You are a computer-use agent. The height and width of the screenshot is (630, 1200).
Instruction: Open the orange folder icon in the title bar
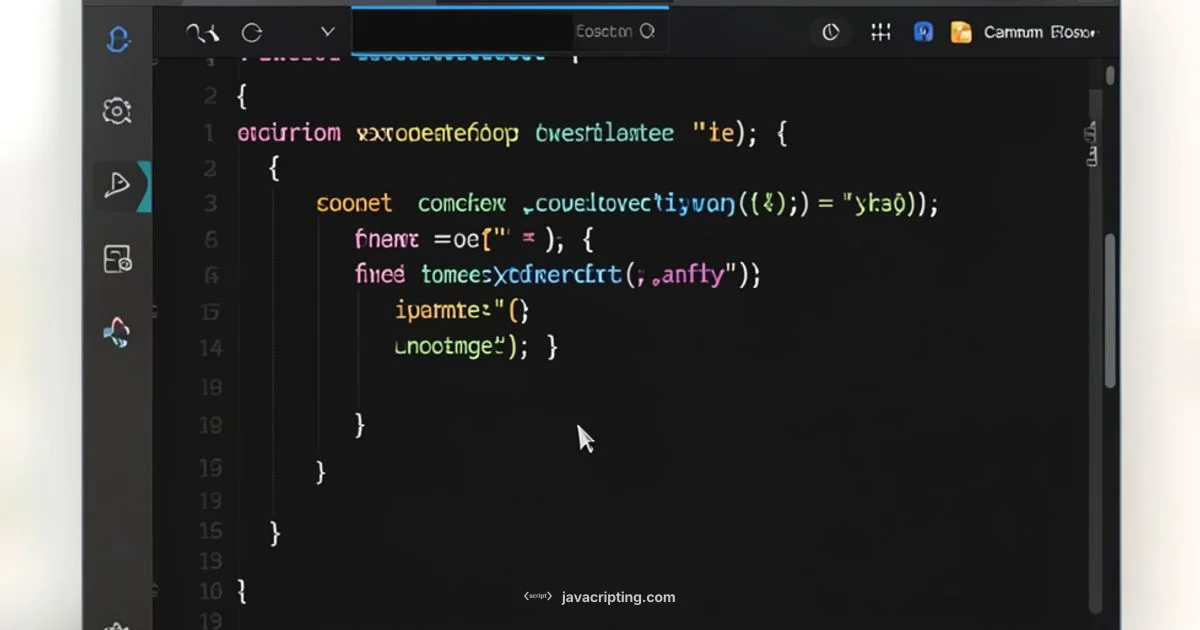960,31
